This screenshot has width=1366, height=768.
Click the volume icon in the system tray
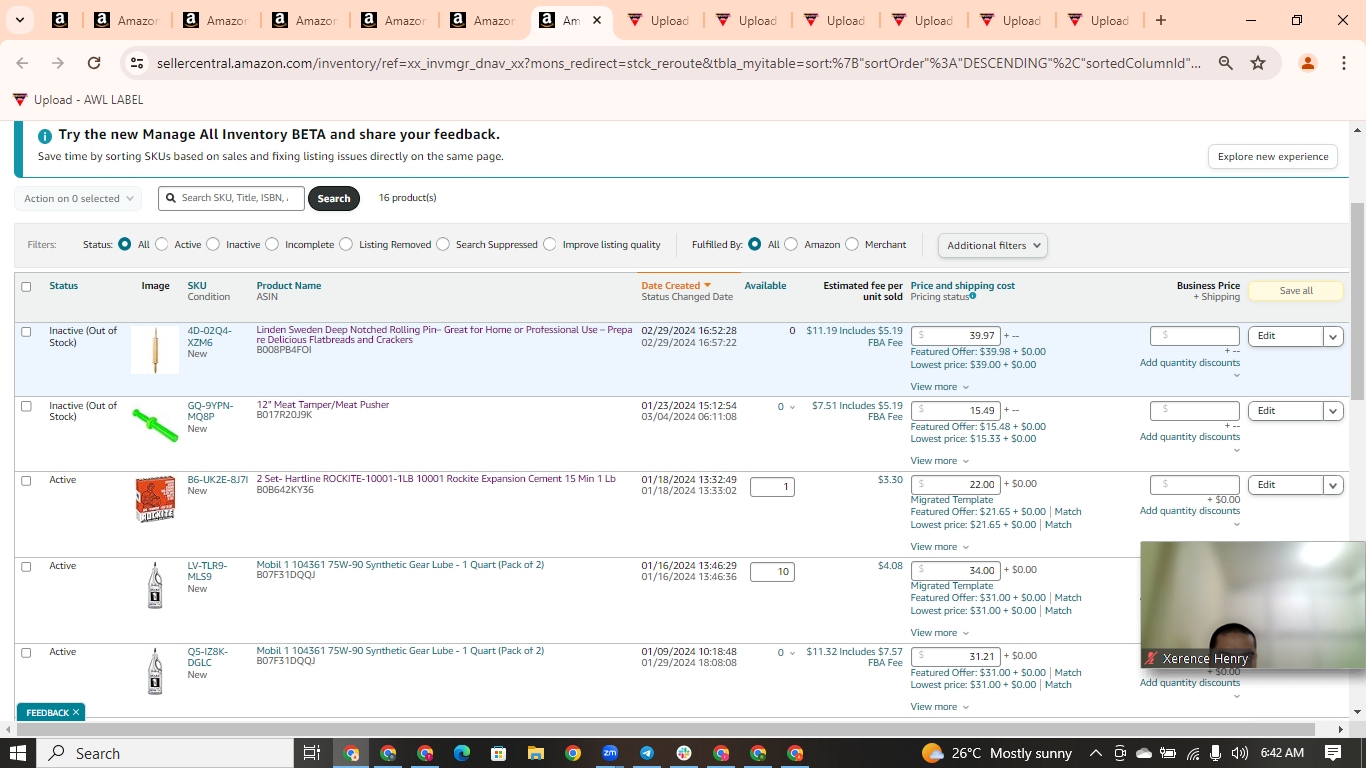1239,753
